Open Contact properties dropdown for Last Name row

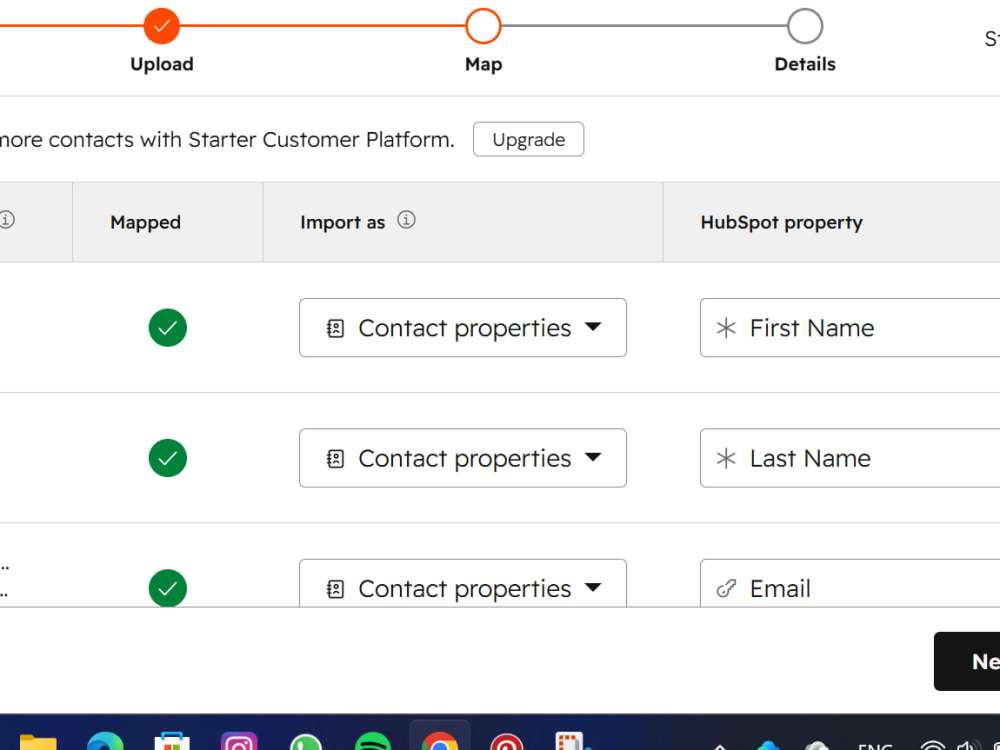pyautogui.click(x=462, y=458)
